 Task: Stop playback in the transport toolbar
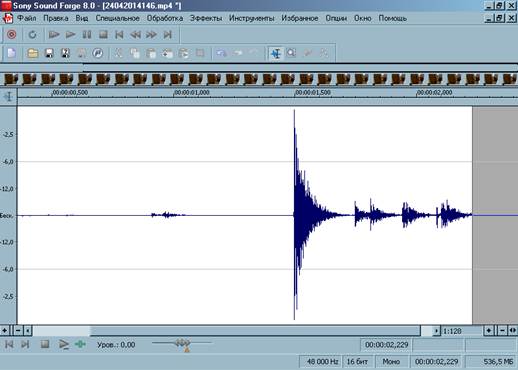point(103,34)
